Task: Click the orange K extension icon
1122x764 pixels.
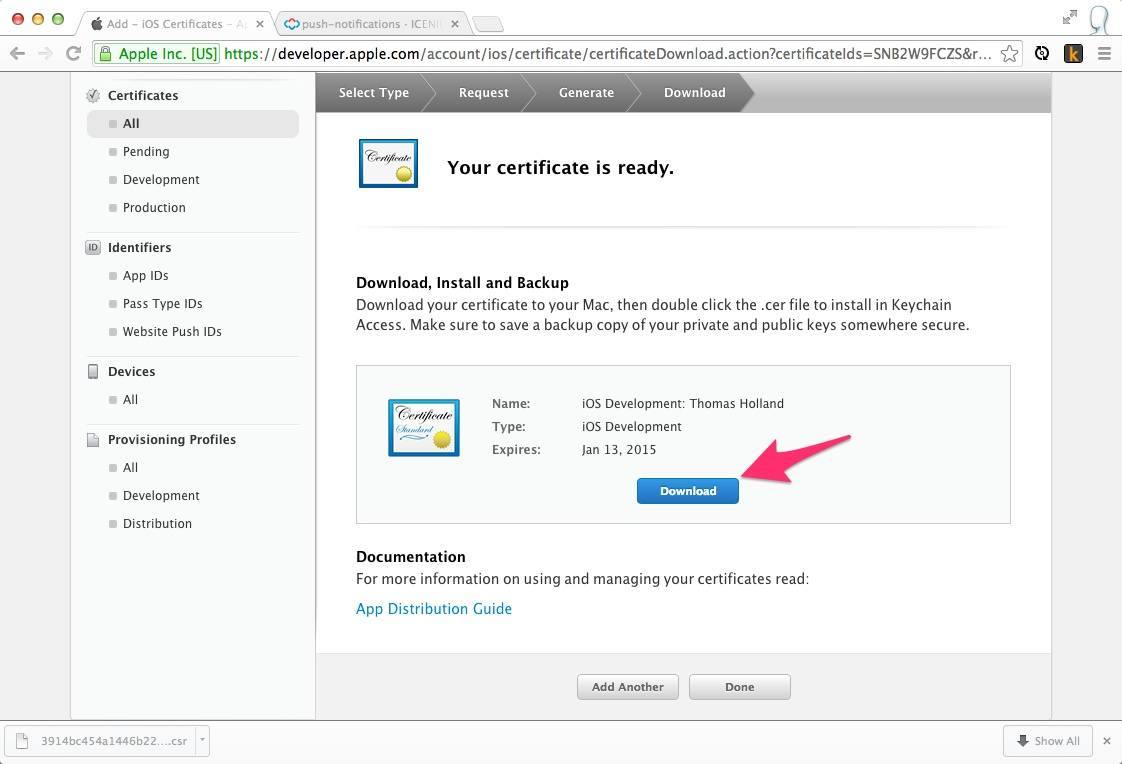Action: (x=1073, y=54)
